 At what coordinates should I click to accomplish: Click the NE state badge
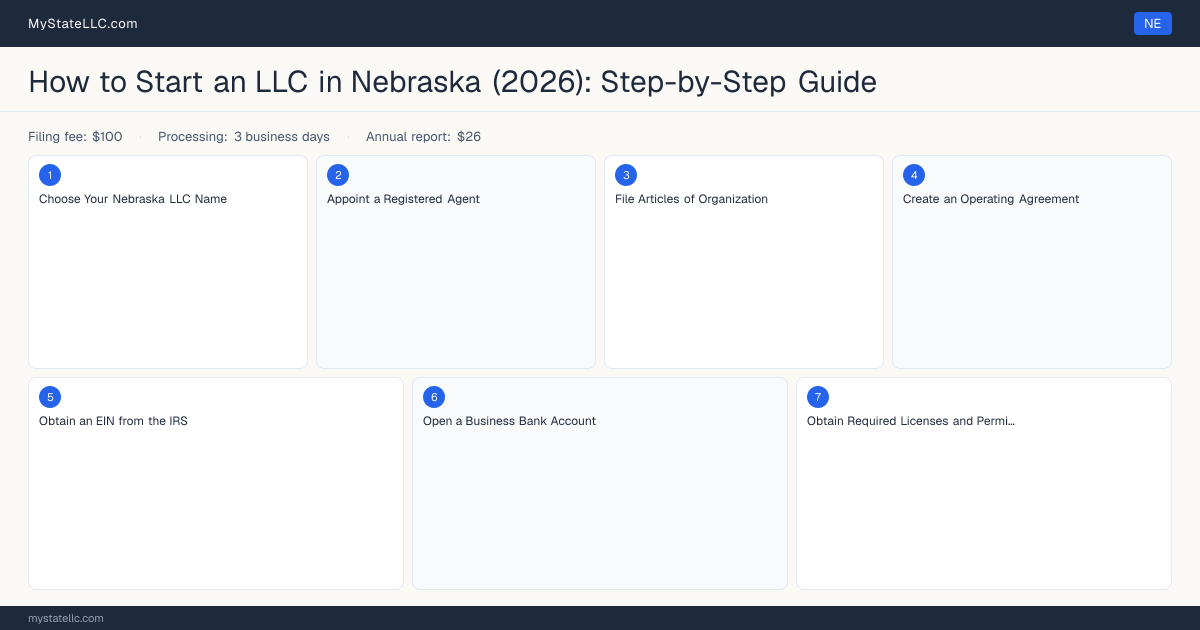tap(1152, 23)
